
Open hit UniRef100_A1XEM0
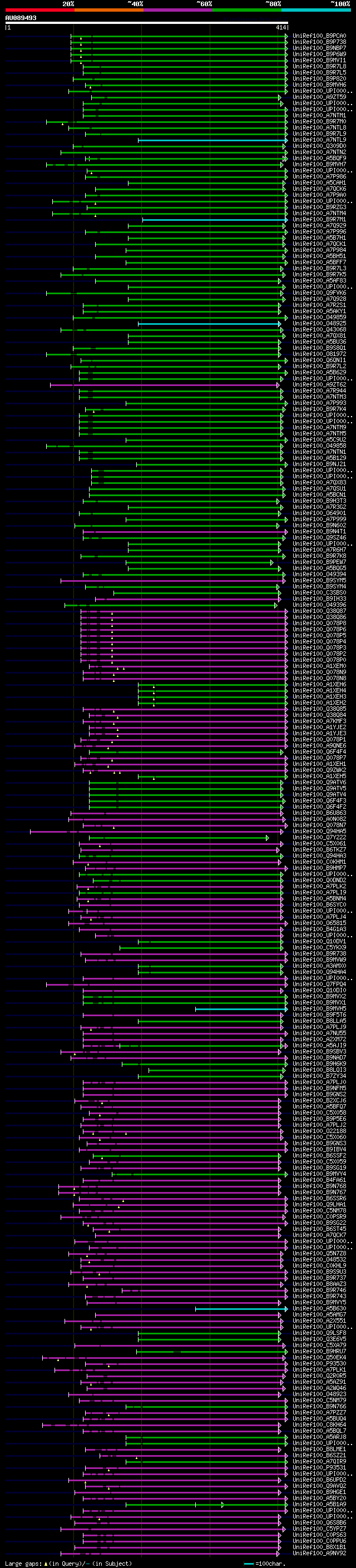(x=319, y=666)
